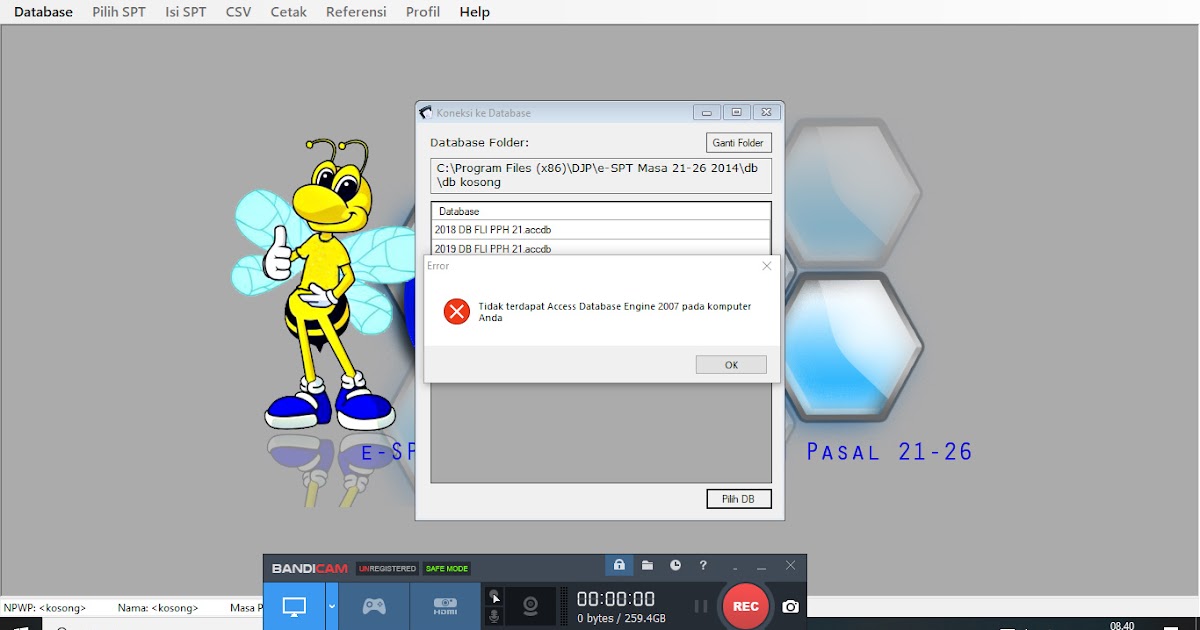Image resolution: width=1200 pixels, height=630 pixels.
Task: Click Nama status bar entry
Action: coord(158,607)
